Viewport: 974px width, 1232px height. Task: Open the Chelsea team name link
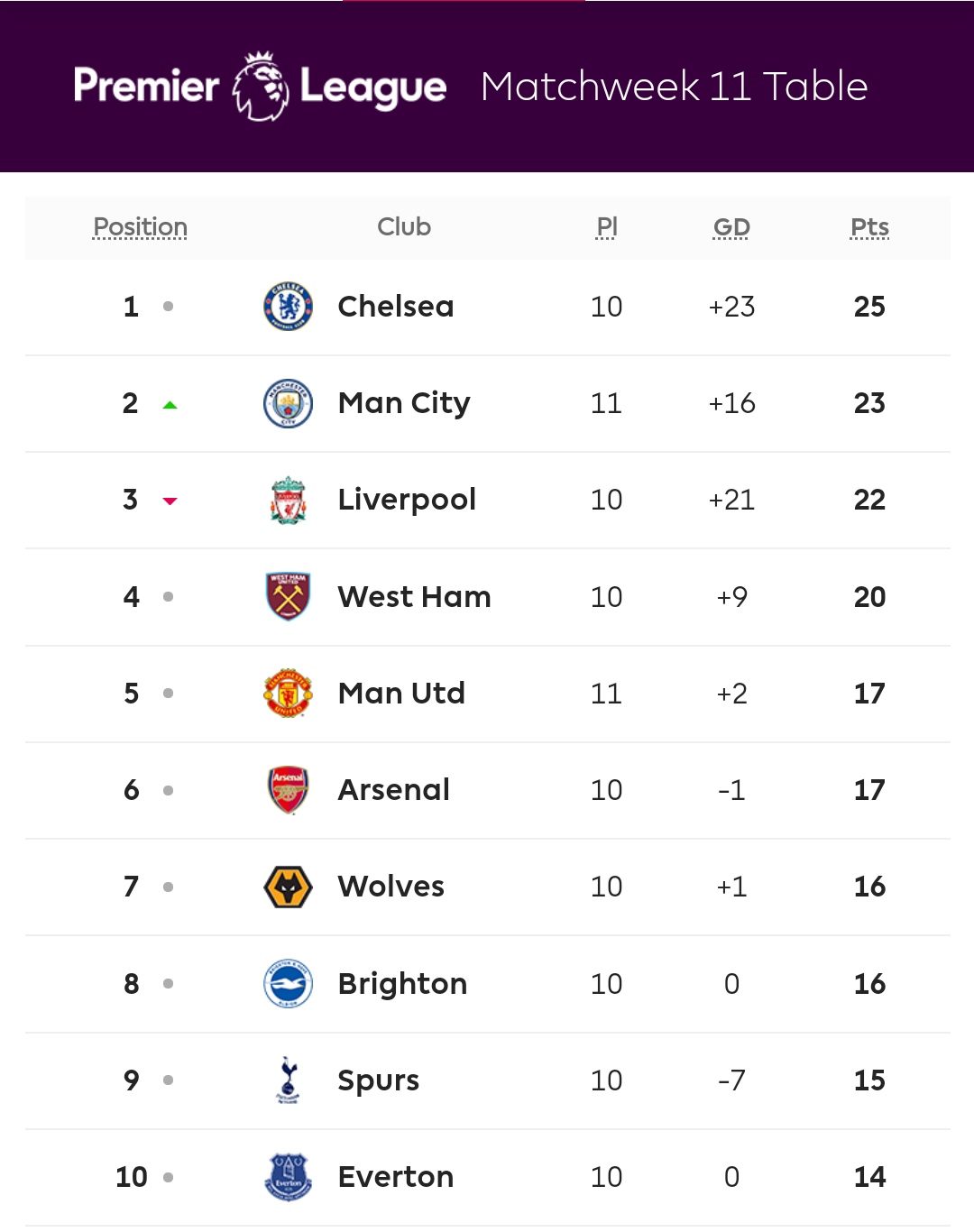pyautogui.click(x=395, y=307)
